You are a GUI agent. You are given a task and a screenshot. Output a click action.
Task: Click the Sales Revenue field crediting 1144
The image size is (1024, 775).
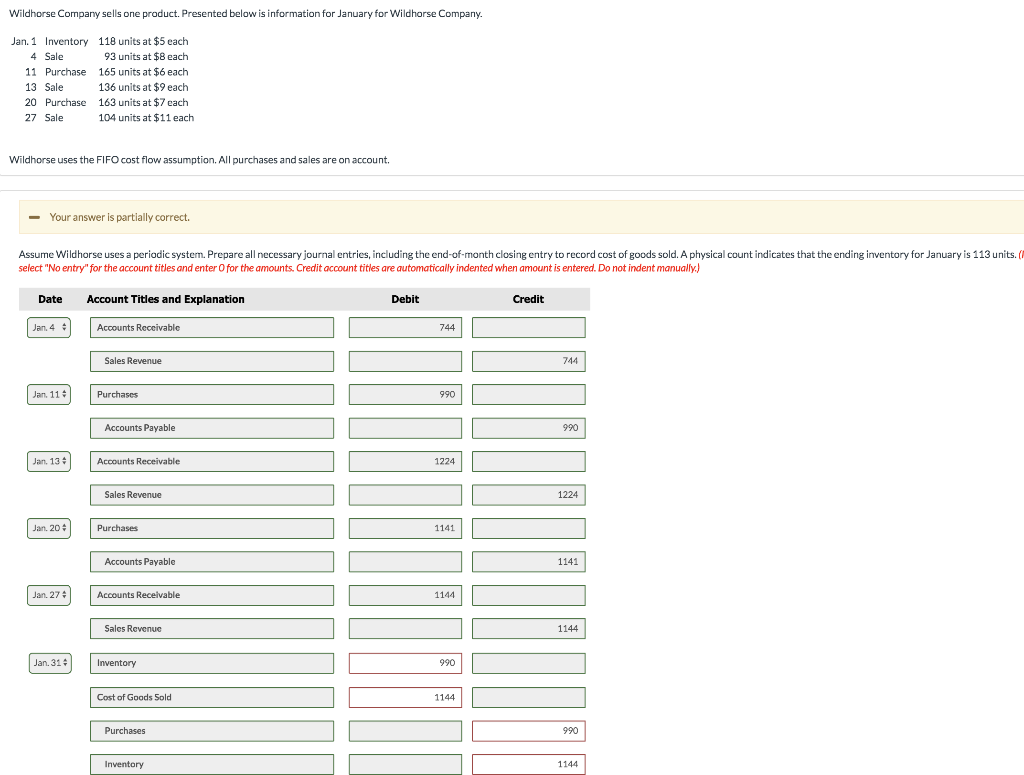[x=212, y=629]
